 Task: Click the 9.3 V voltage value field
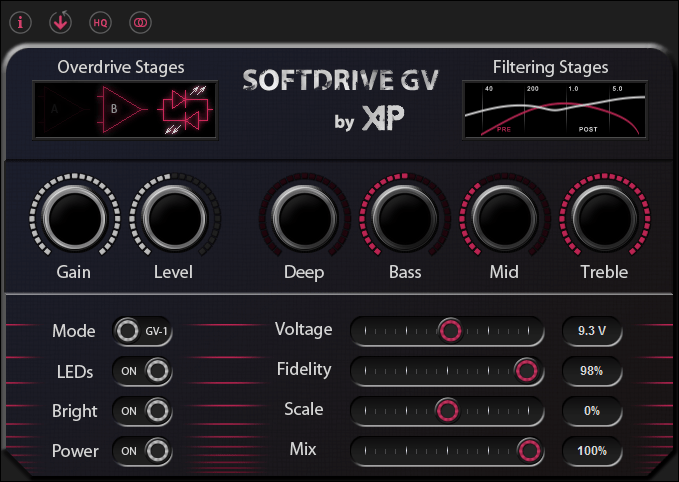(x=592, y=330)
